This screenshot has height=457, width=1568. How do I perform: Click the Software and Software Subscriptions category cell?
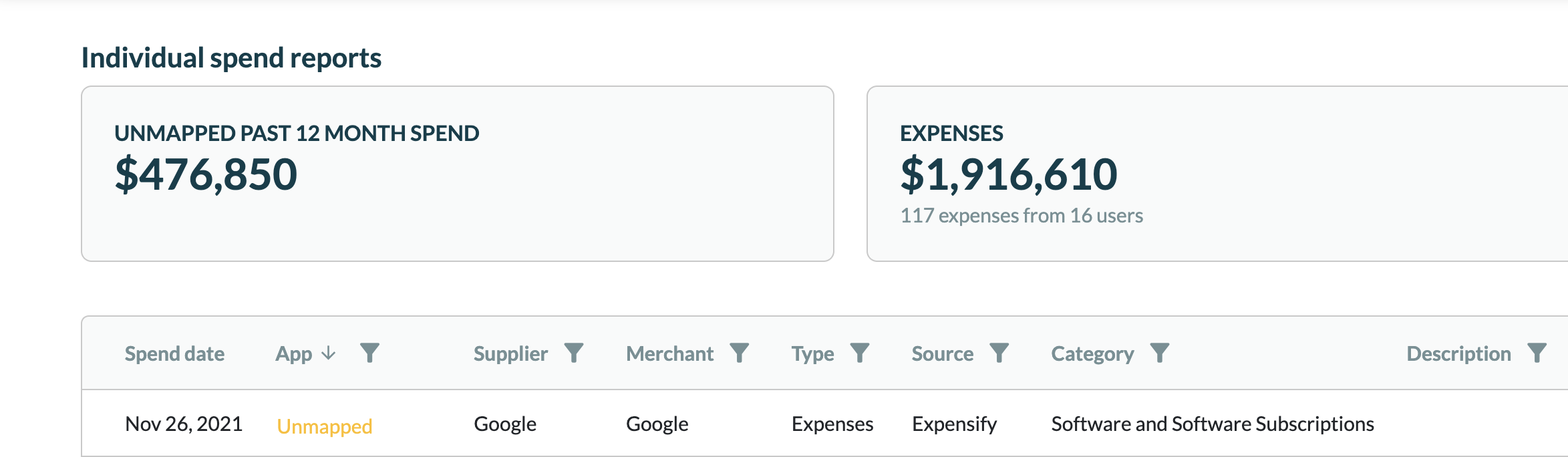point(1212,424)
